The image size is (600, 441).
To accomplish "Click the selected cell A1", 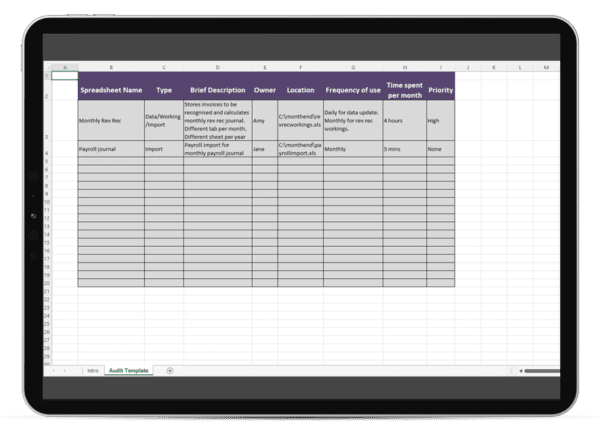I will (65, 76).
